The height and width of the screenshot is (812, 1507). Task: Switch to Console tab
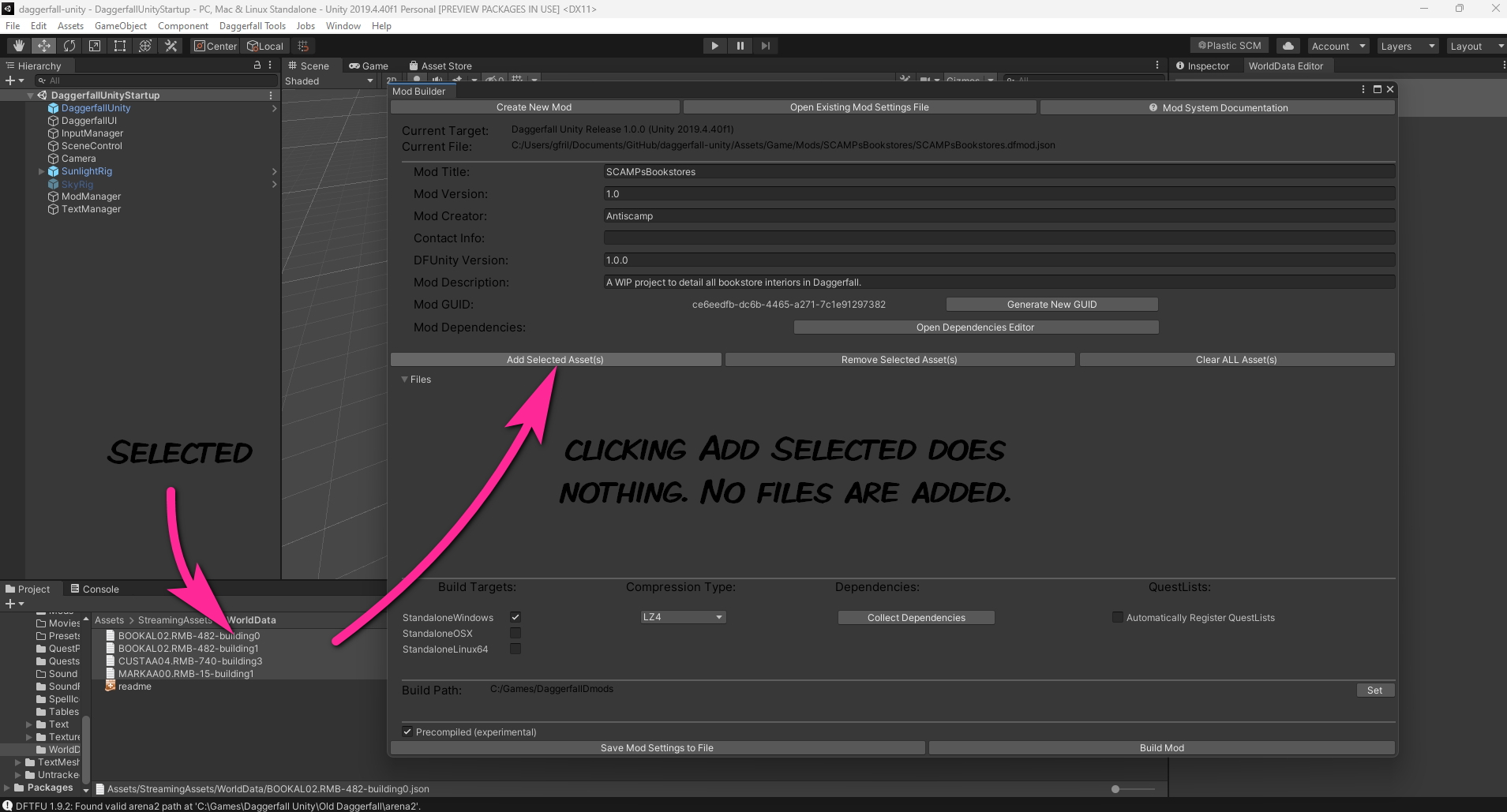[95, 589]
